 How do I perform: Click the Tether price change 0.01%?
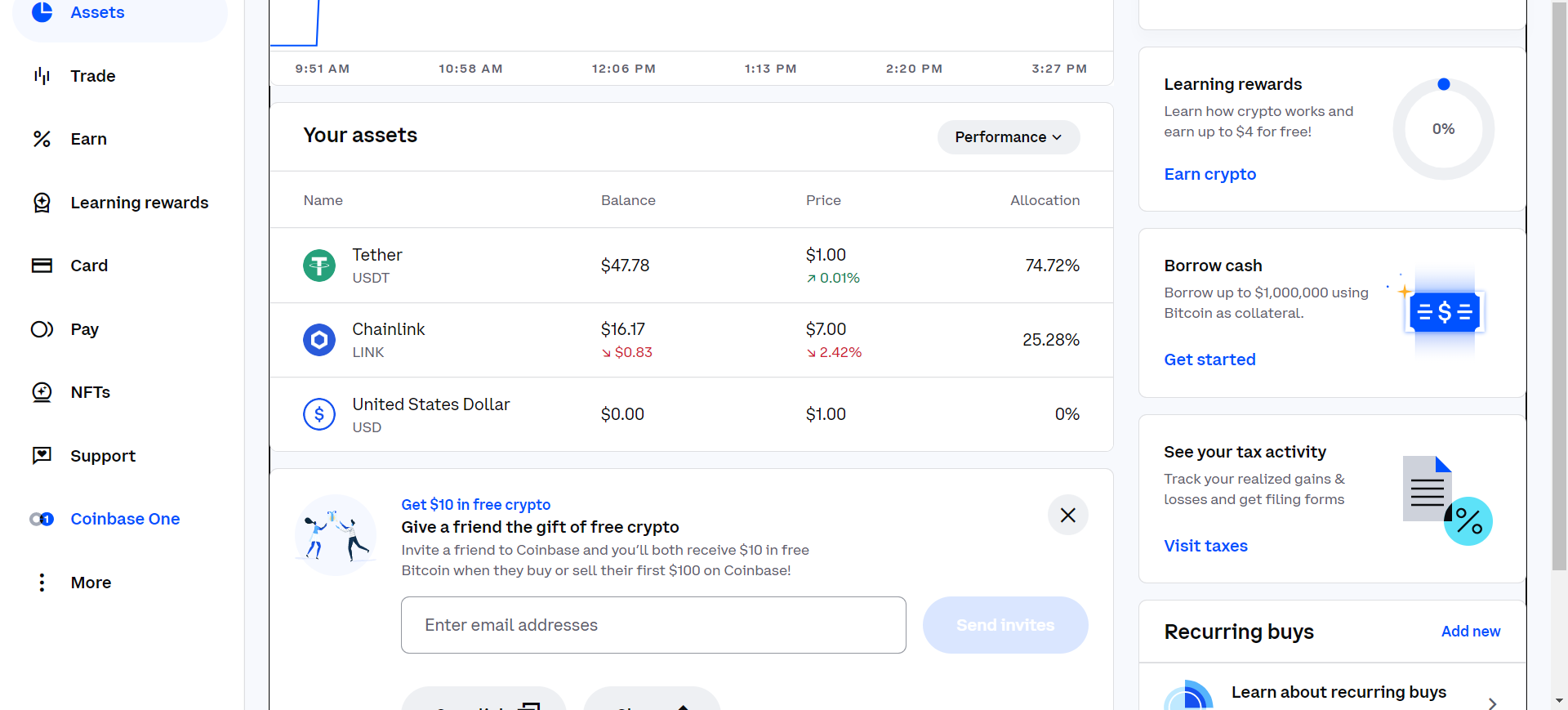click(833, 278)
